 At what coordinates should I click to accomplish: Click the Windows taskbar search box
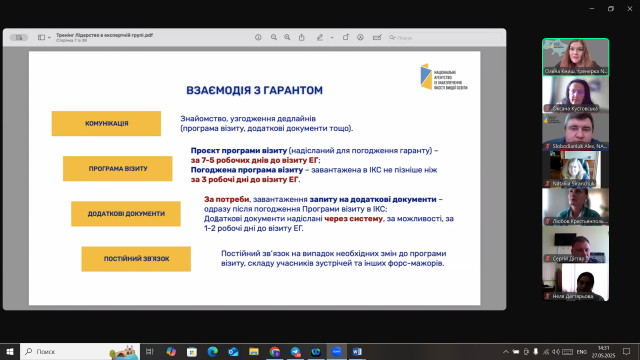pos(80,351)
